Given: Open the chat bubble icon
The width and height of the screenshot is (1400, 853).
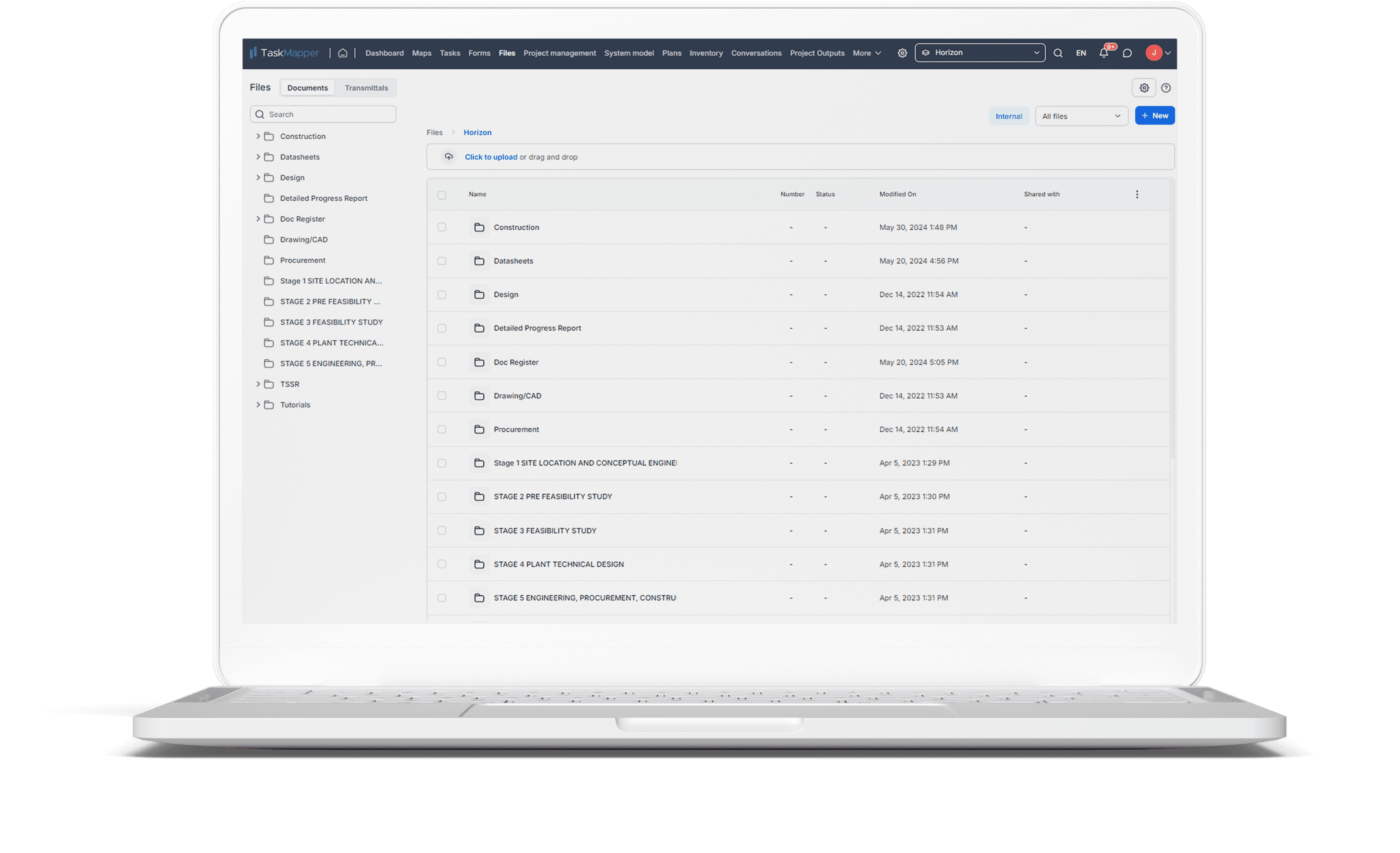Looking at the screenshot, I should (1127, 53).
